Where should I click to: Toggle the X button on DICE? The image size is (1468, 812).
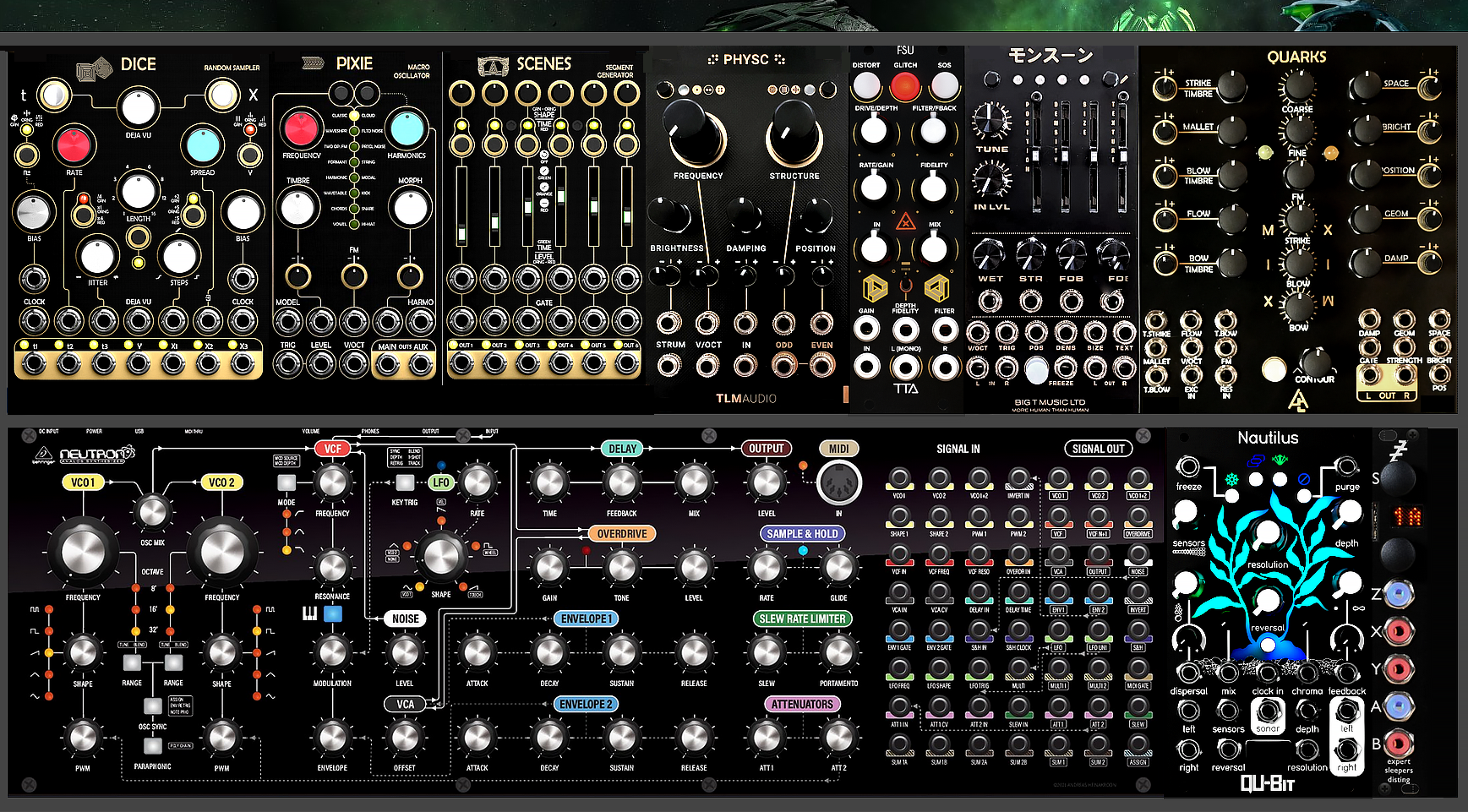coord(222,95)
